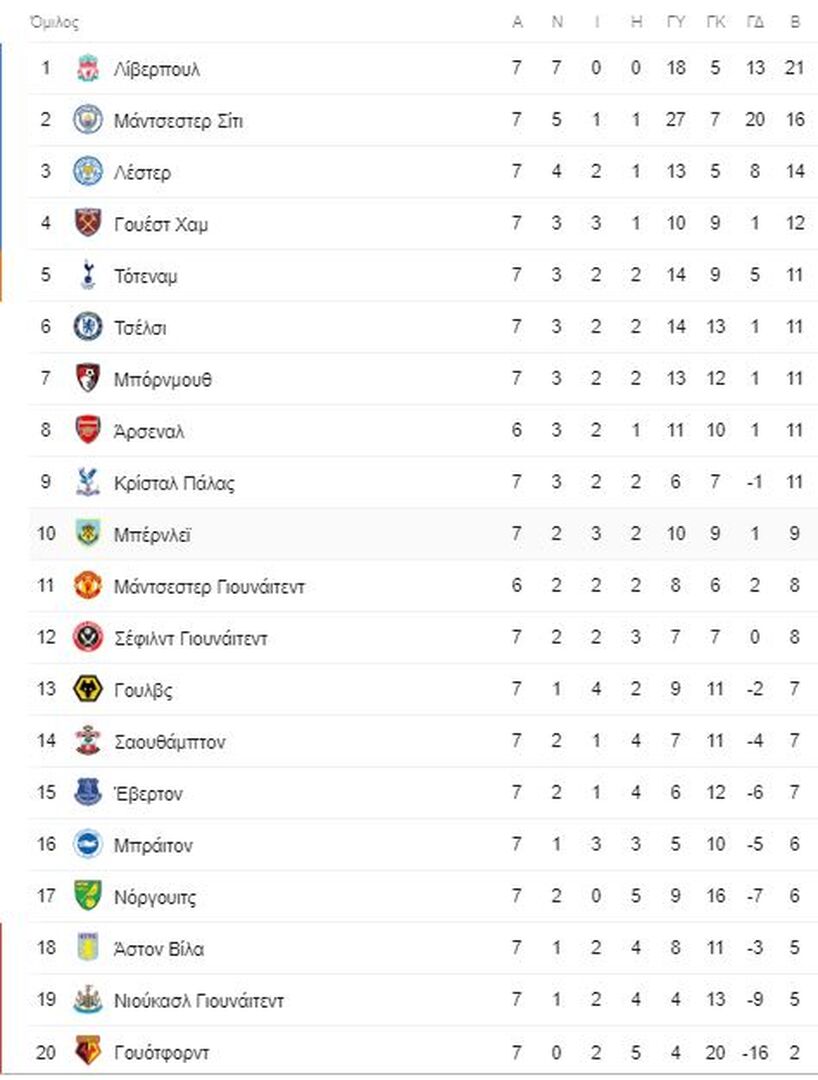The height and width of the screenshot is (1080, 818).
Task: Click the Manchester United red crest
Action: coord(87,585)
